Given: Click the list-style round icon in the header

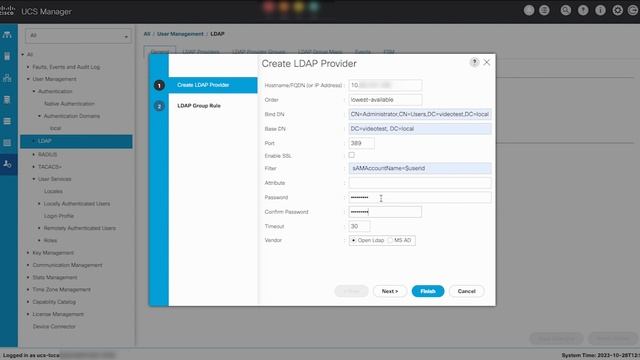Looking at the screenshot, I should [544, 11].
